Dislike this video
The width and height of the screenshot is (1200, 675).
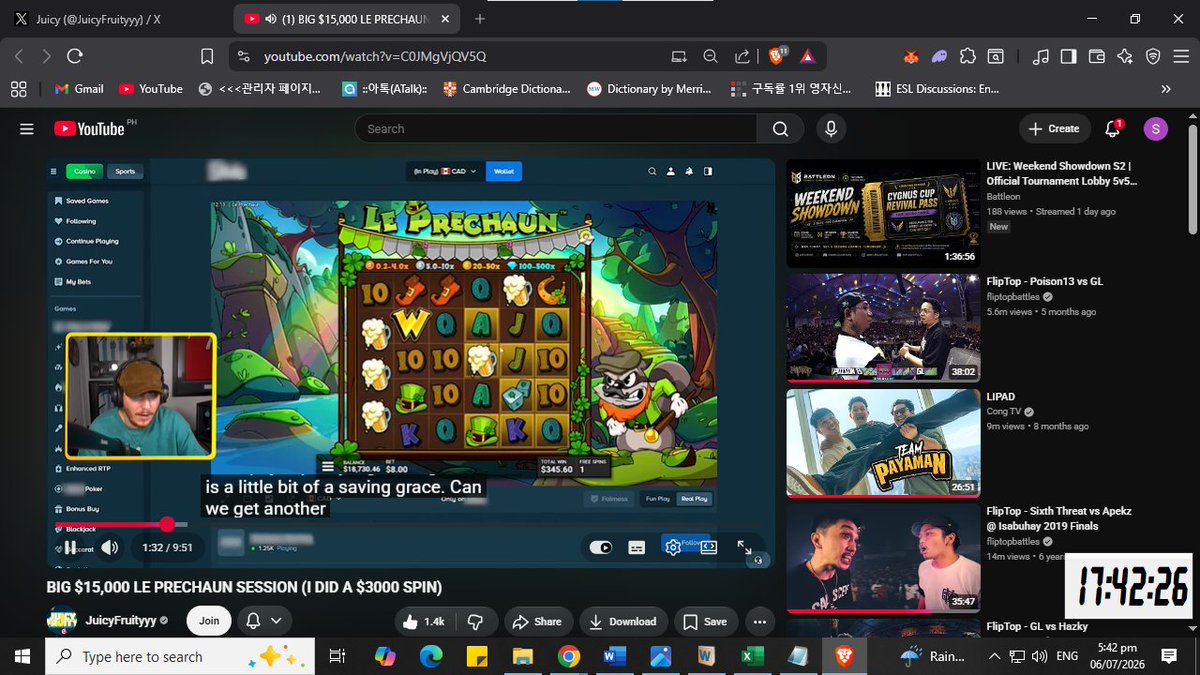(x=476, y=621)
